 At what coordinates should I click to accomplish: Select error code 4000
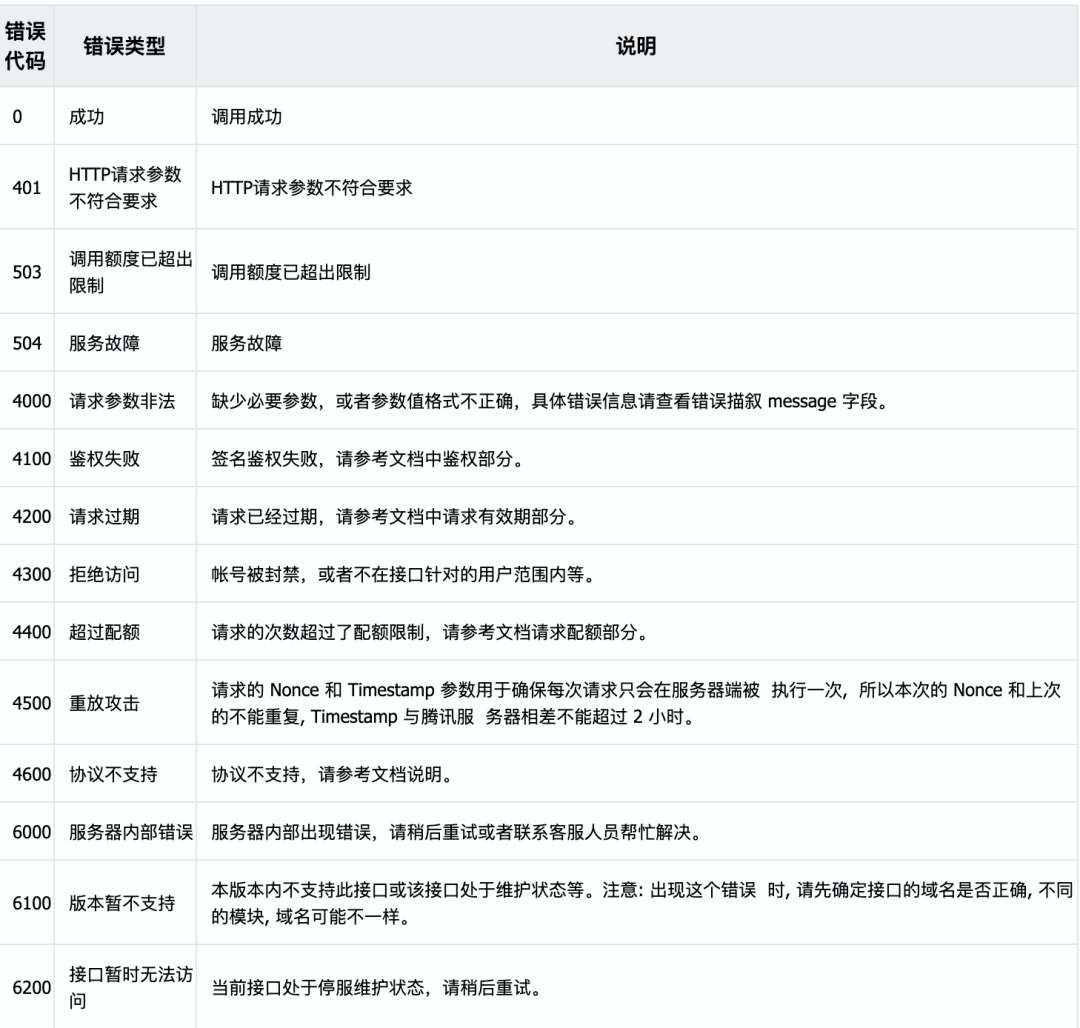pyautogui.click(x=32, y=401)
